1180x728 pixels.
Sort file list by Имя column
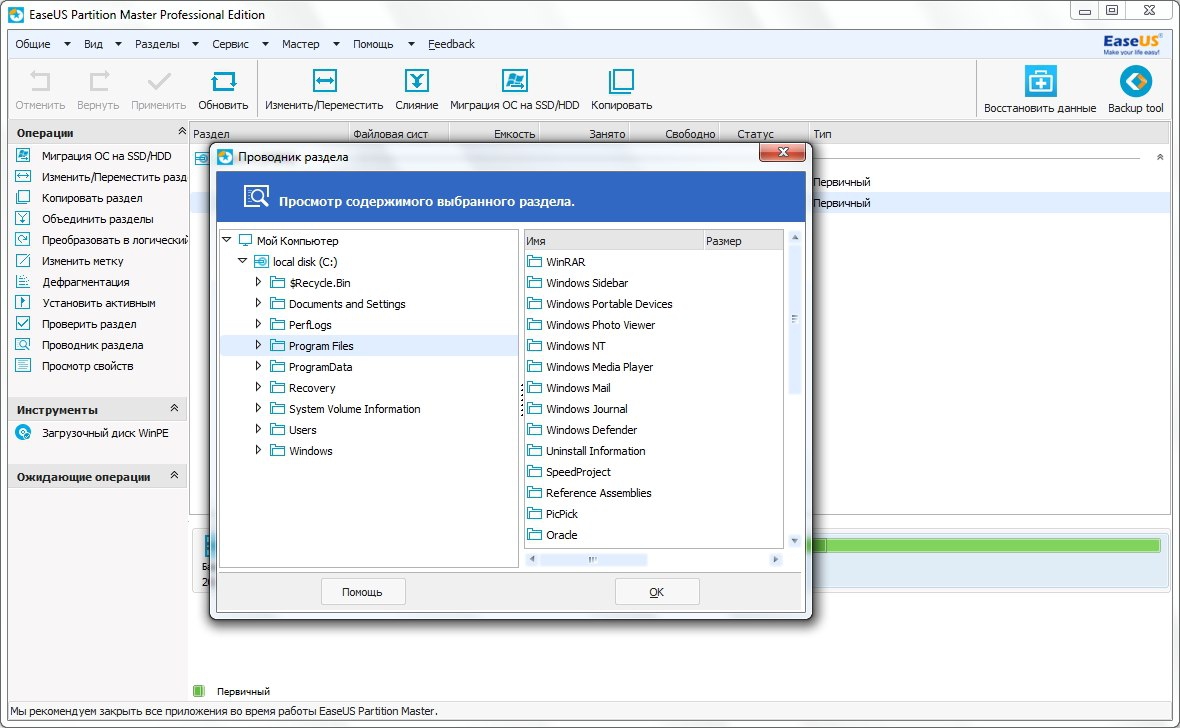(x=613, y=241)
